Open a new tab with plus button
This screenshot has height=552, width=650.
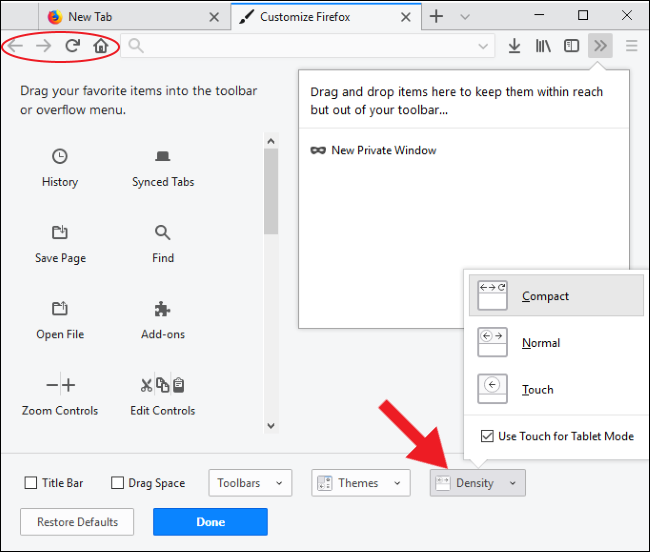coord(436,17)
